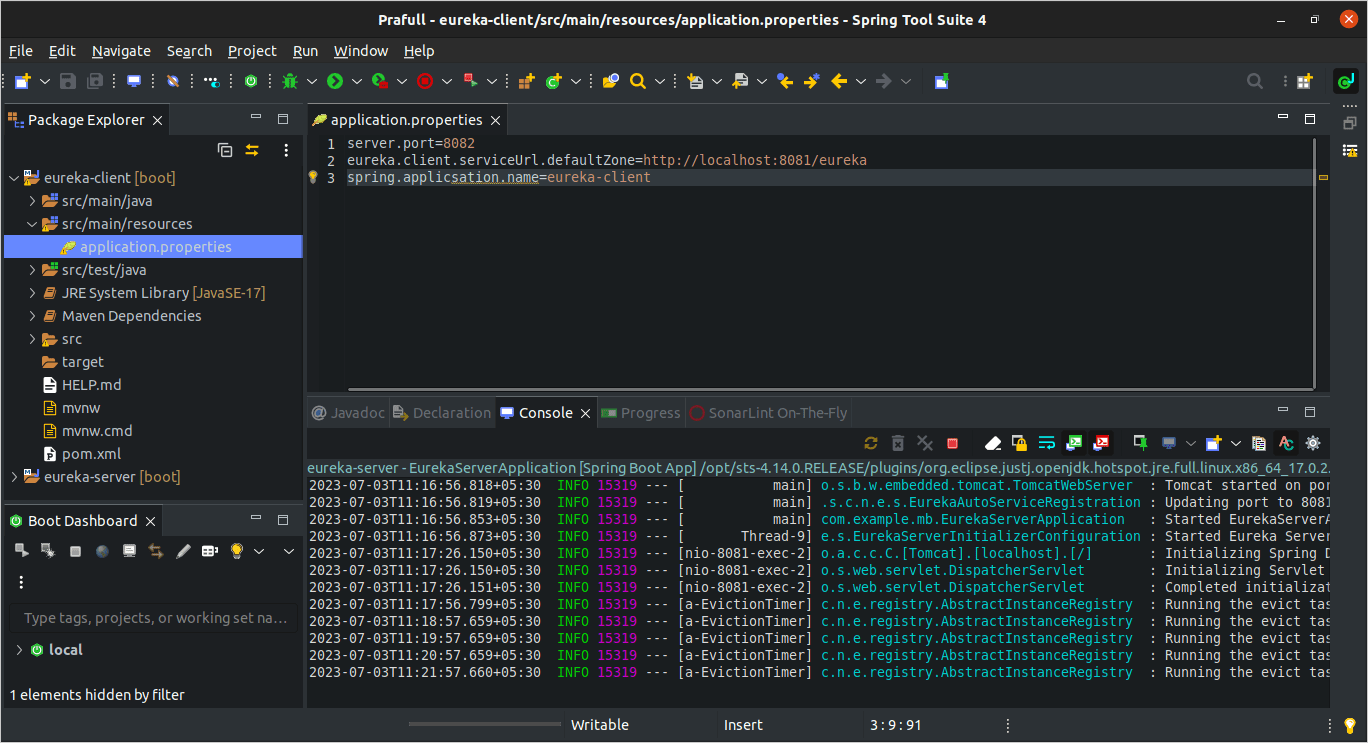This screenshot has width=1368, height=743.
Task: Click the green Debug bug icon
Action: coord(290,81)
